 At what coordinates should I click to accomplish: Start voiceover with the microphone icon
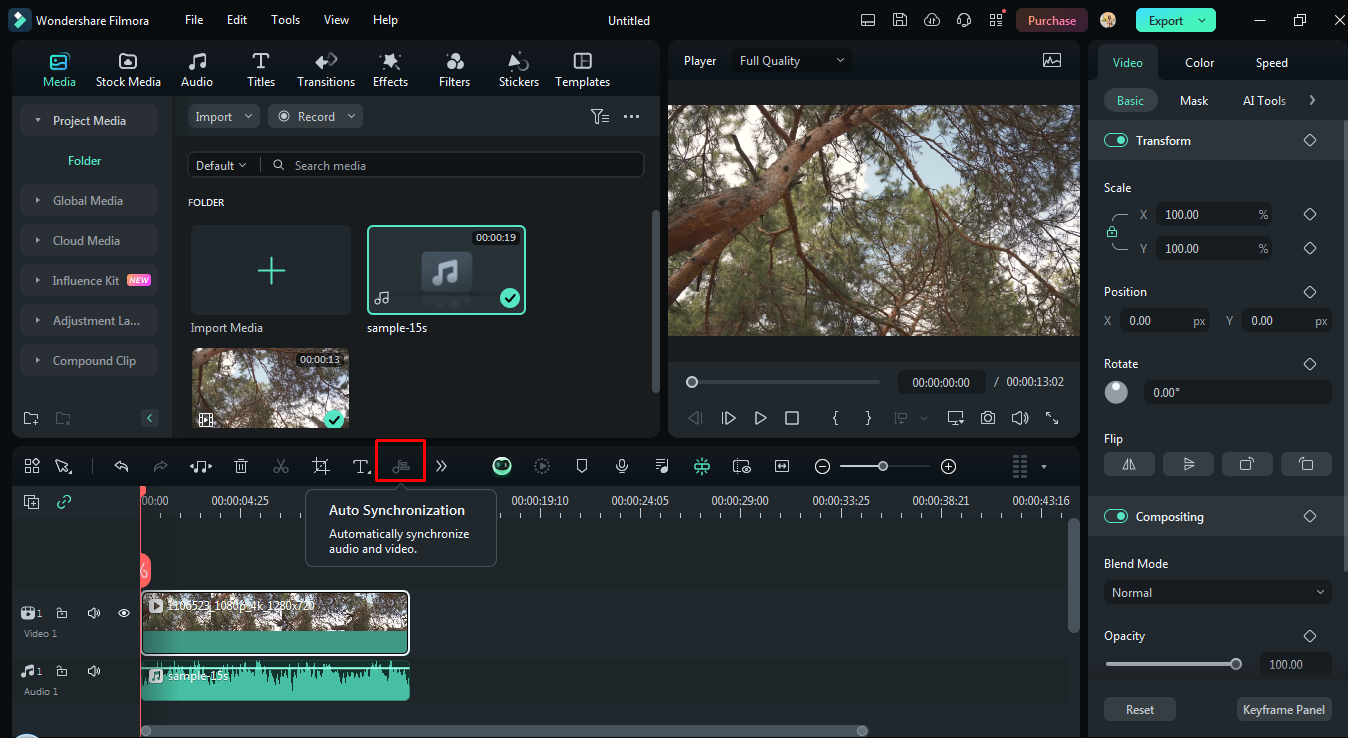click(622, 466)
